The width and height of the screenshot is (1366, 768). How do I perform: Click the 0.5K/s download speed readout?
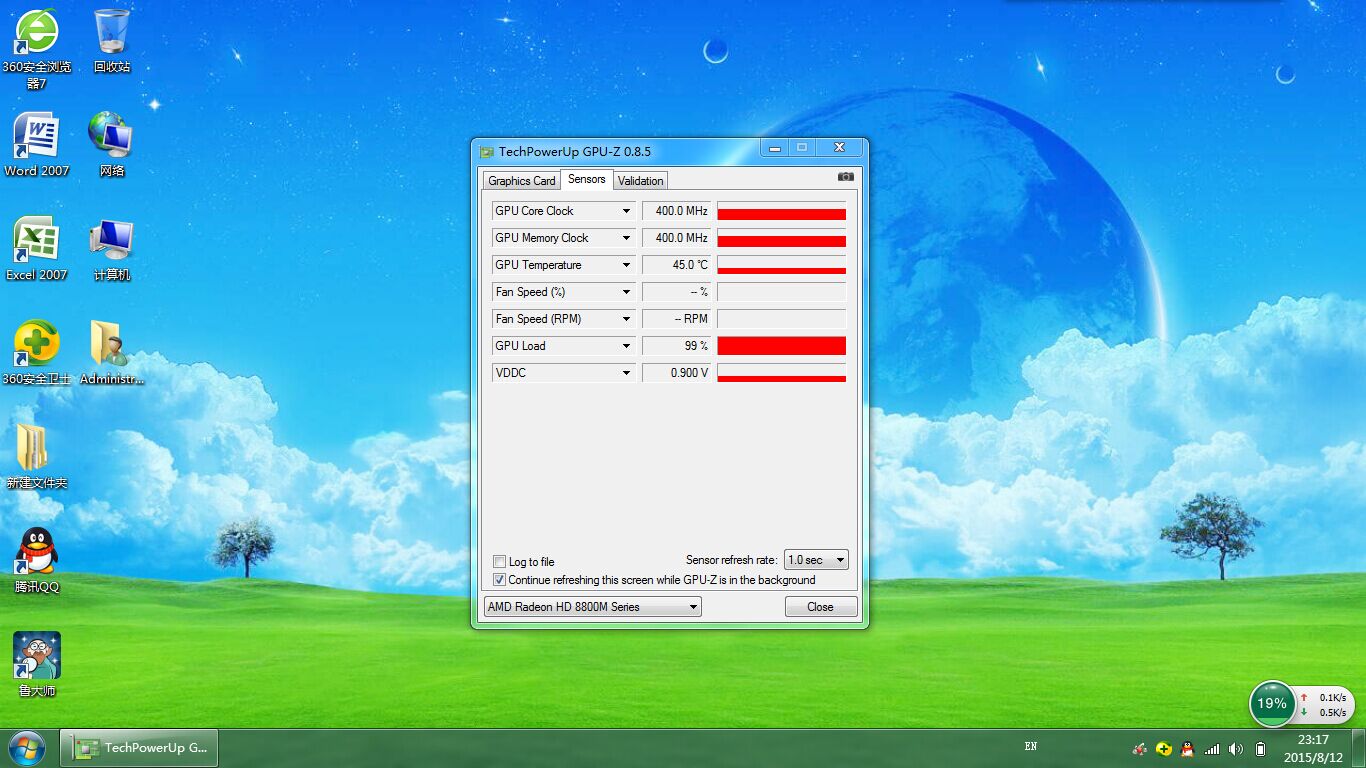coord(1332,712)
